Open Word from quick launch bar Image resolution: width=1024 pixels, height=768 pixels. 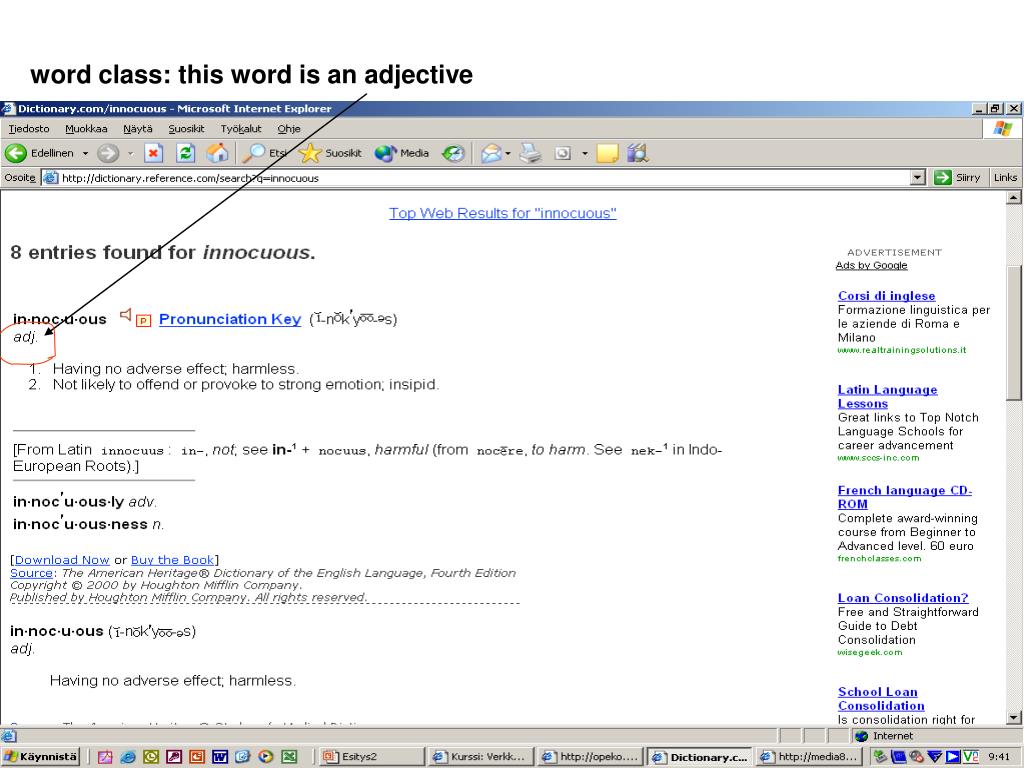pos(219,756)
